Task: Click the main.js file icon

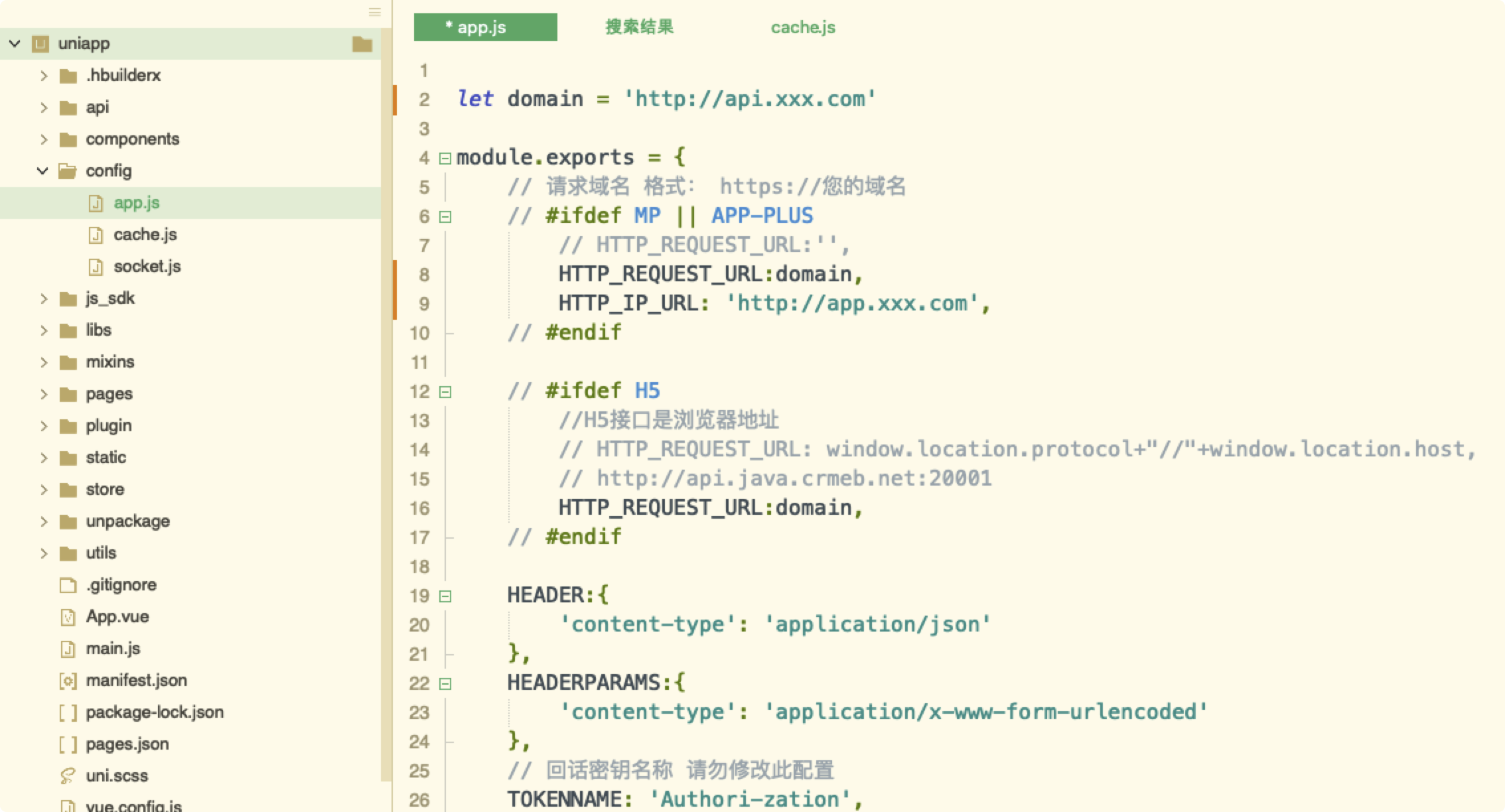Action: [68, 648]
